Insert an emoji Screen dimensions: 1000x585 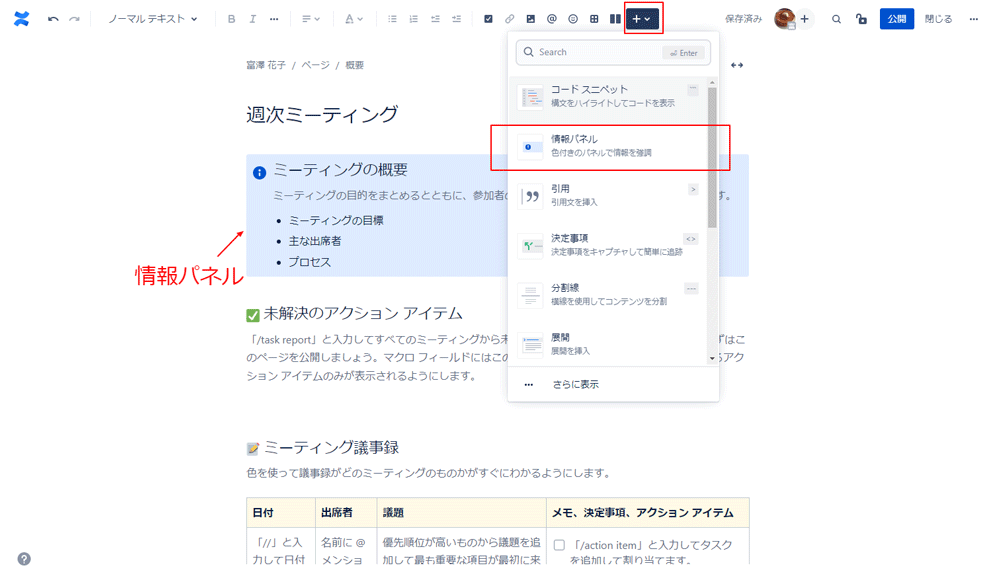(x=573, y=19)
